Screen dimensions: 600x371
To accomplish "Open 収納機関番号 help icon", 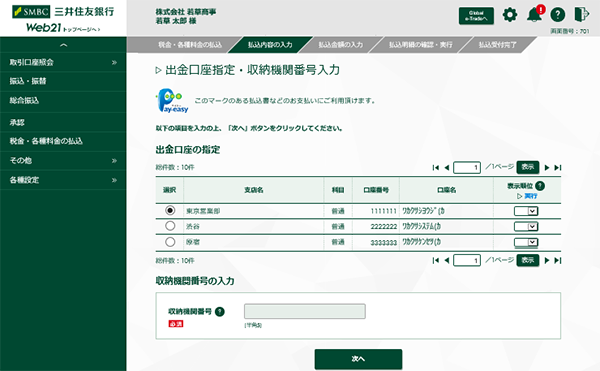I will [220, 312].
